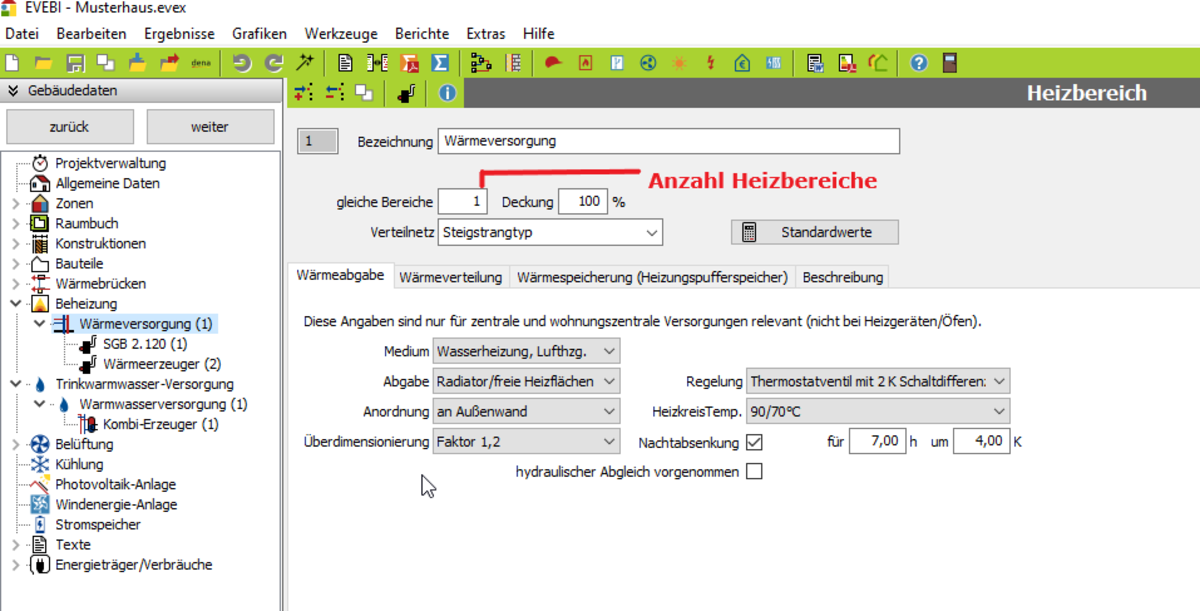1200x611 pixels.
Task: Disable the Nachtabsenkung checkbox
Action: [x=754, y=442]
